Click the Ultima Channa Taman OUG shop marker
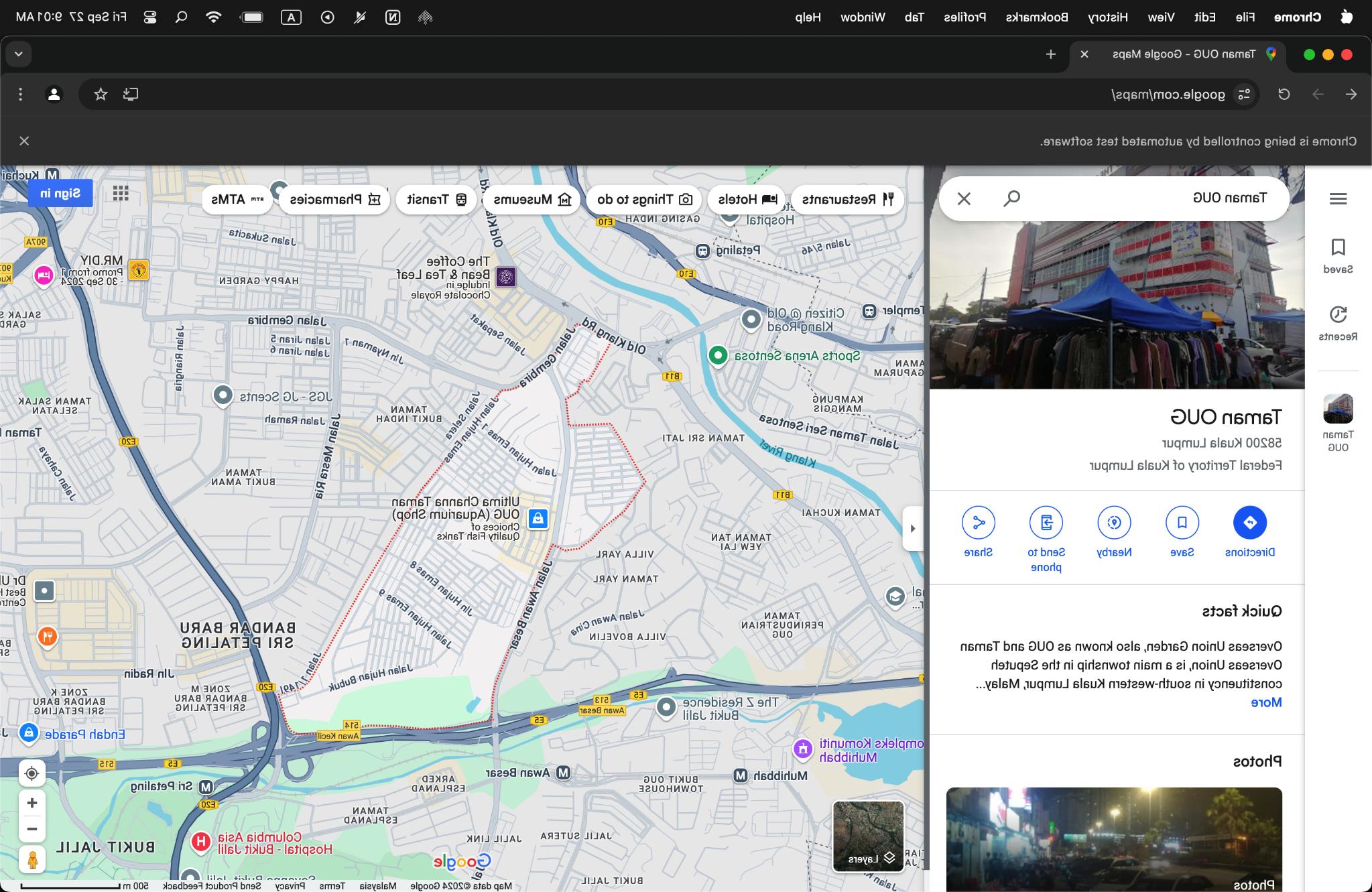The image size is (1372, 892). [538, 519]
